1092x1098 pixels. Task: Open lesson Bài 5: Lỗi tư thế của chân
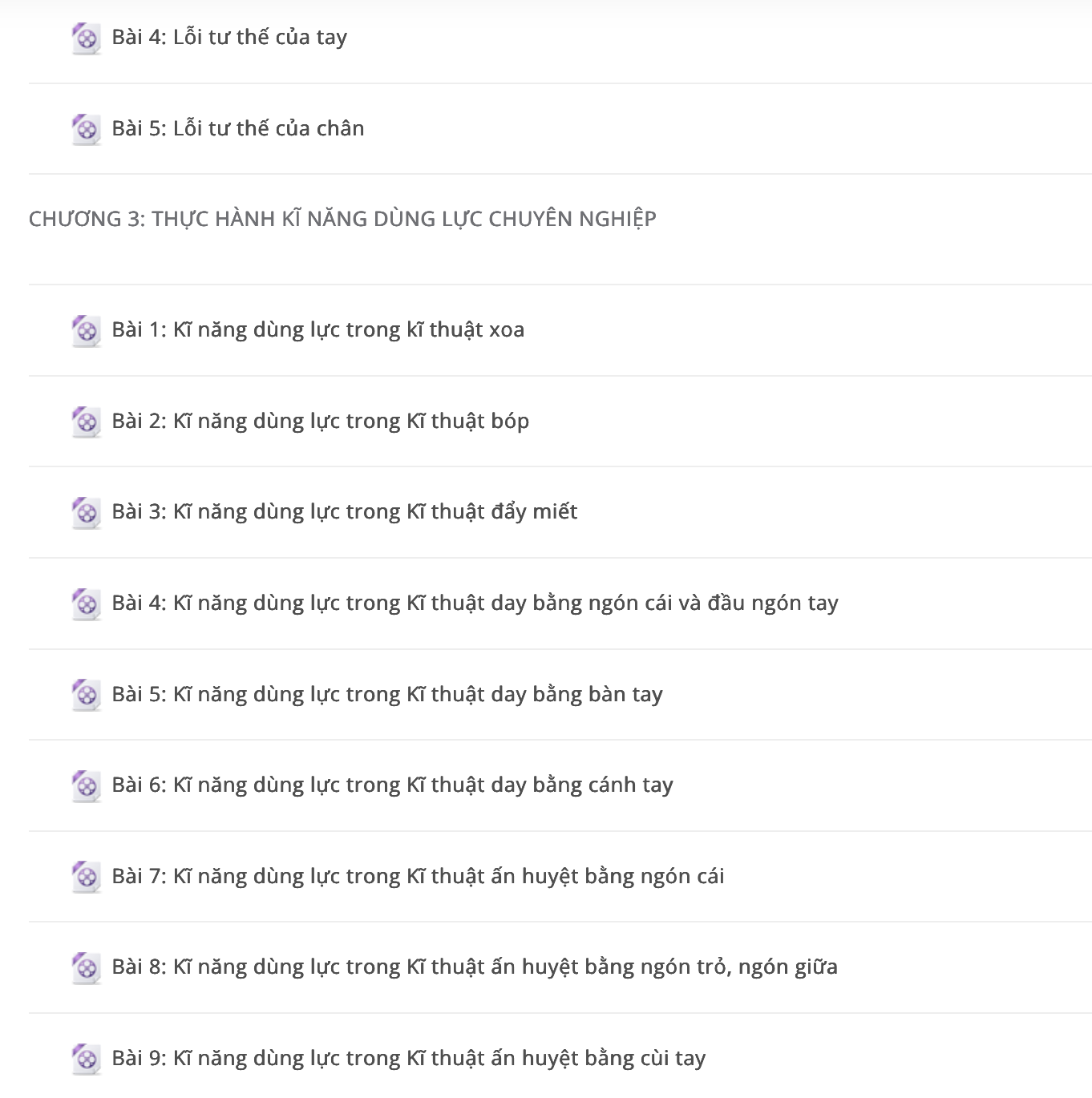238,128
